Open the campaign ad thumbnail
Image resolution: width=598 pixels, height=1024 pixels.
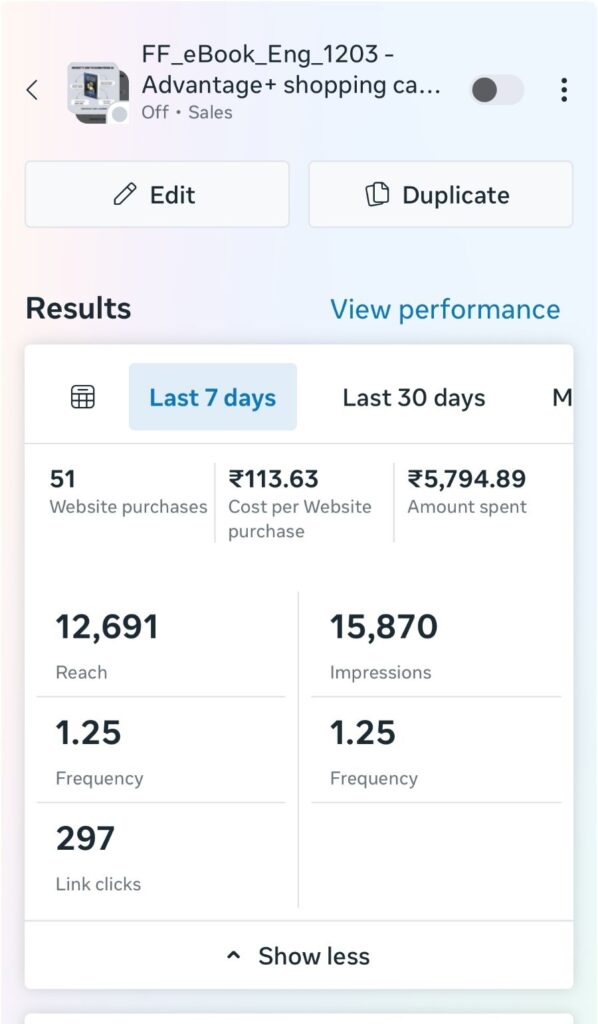99,92
